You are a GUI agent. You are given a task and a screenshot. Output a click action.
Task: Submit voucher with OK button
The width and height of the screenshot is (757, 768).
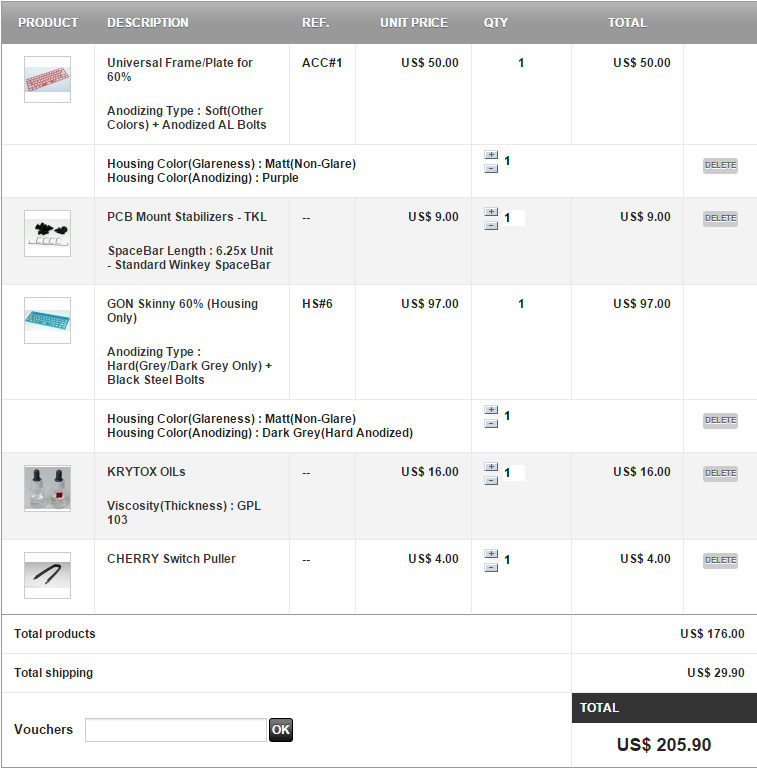point(281,730)
